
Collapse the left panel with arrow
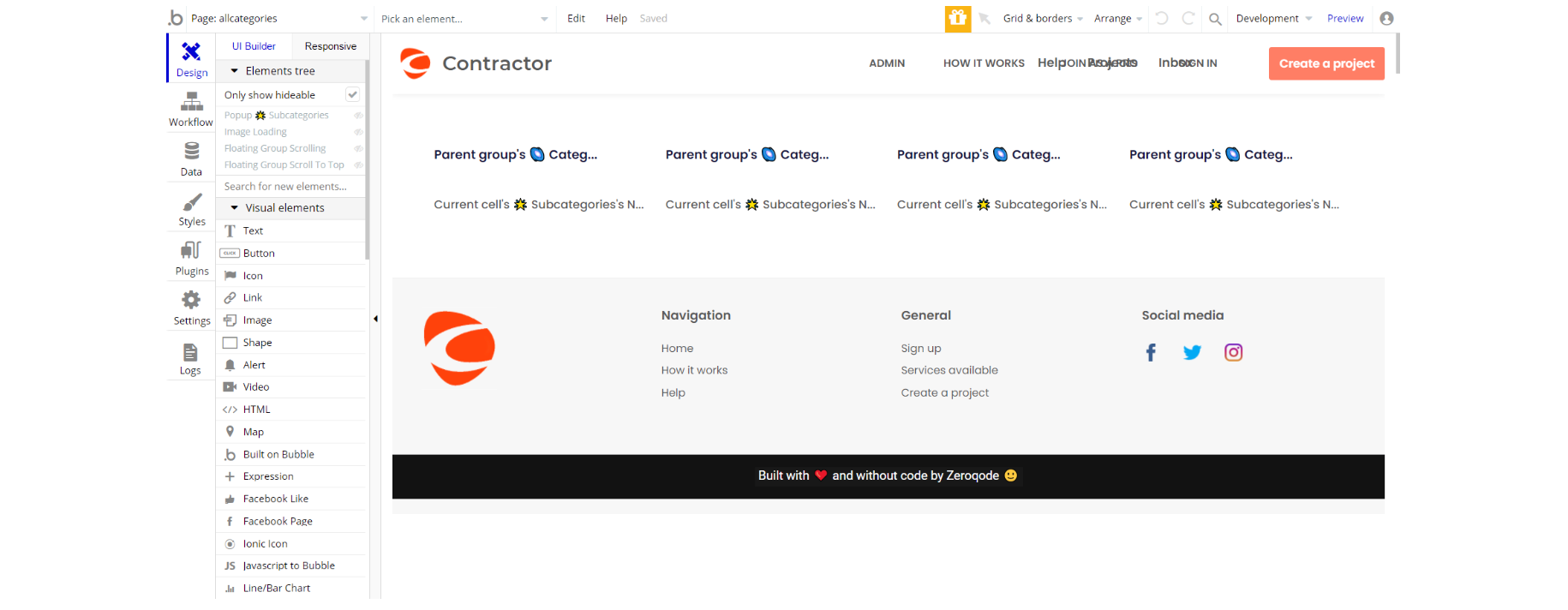tap(375, 319)
